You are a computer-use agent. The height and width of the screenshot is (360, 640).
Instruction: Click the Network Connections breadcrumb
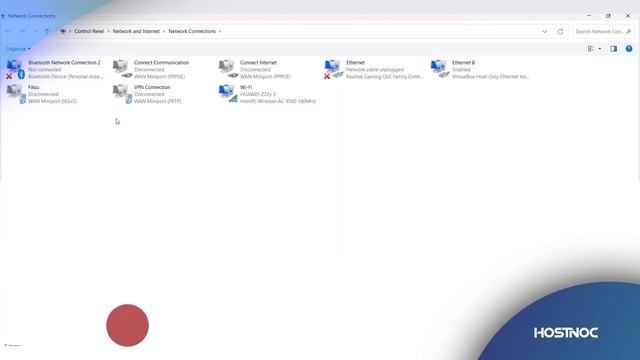[192, 31]
